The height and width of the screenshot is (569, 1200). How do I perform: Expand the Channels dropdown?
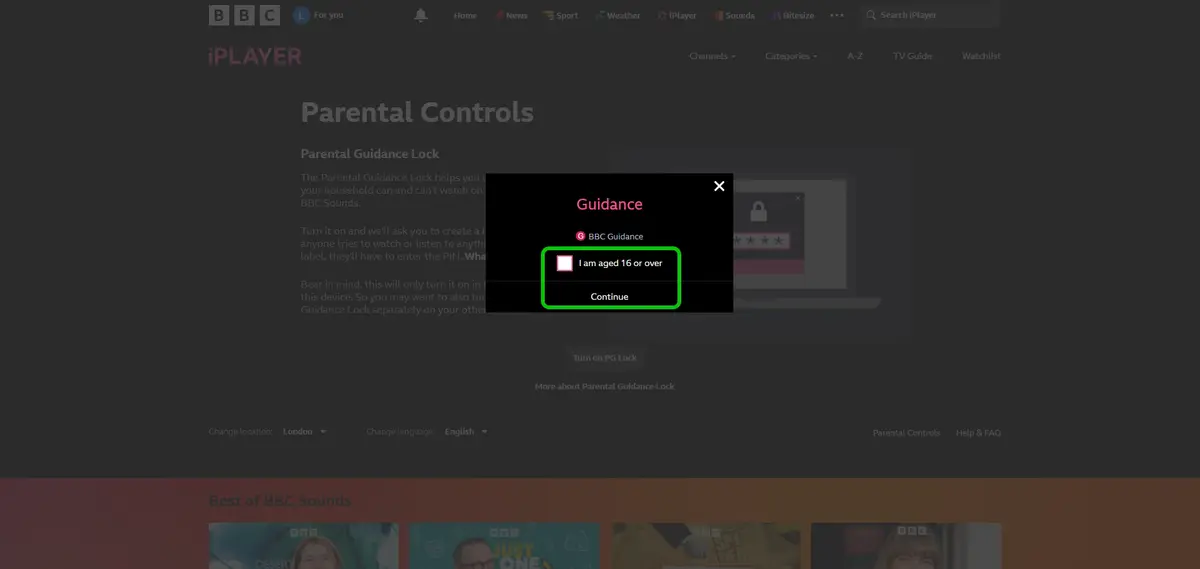click(712, 56)
